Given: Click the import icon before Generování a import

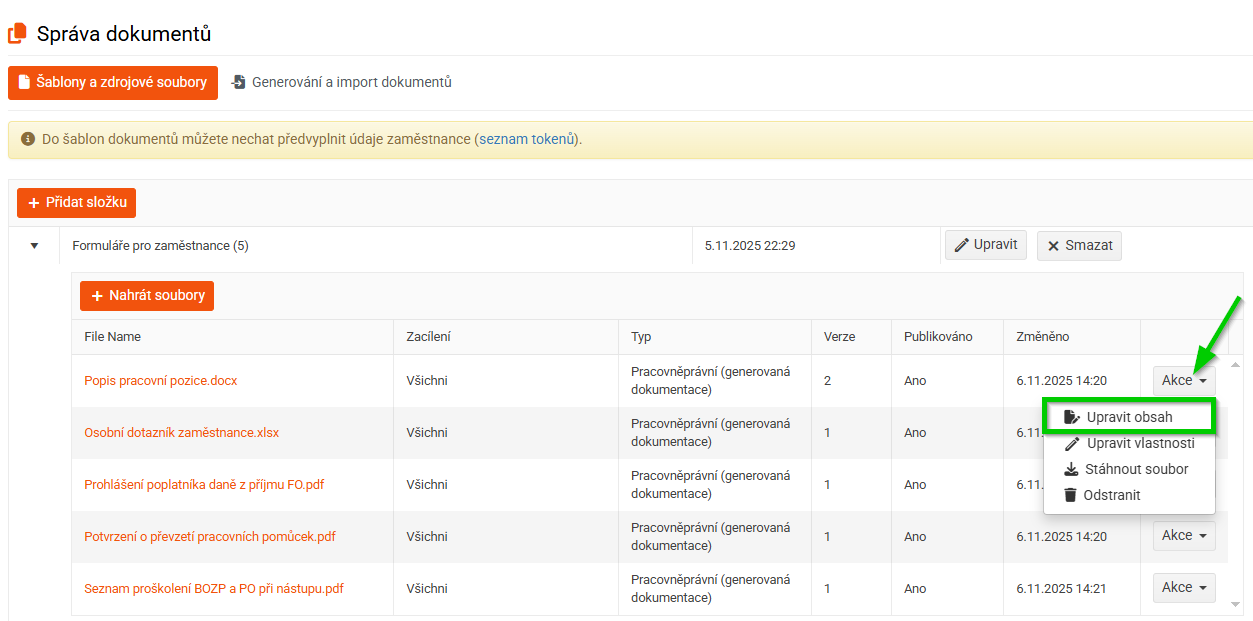Looking at the screenshot, I should (x=238, y=82).
